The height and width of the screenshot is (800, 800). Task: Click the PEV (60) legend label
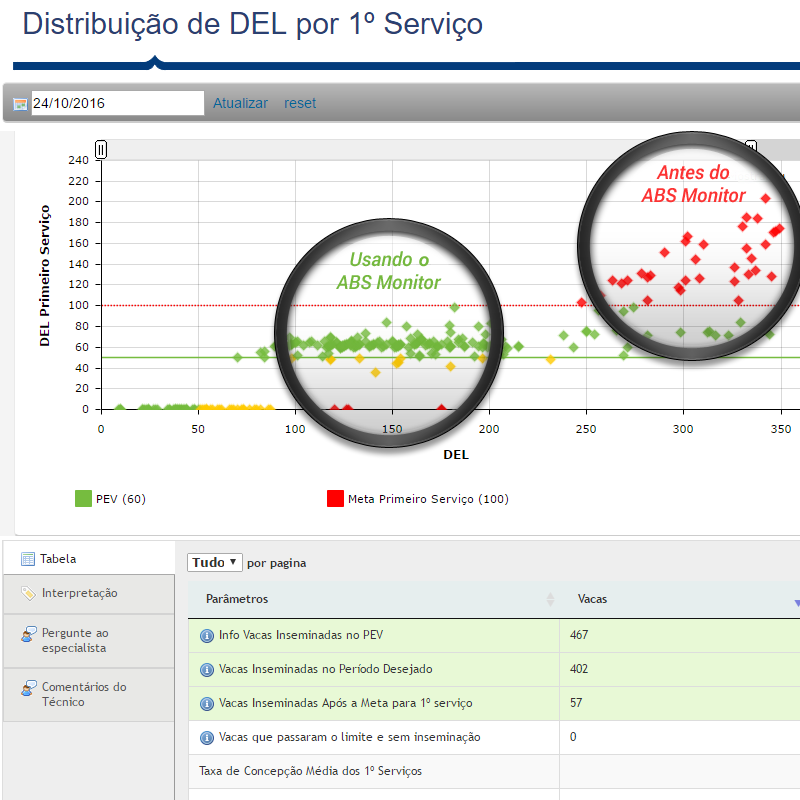[x=121, y=499]
